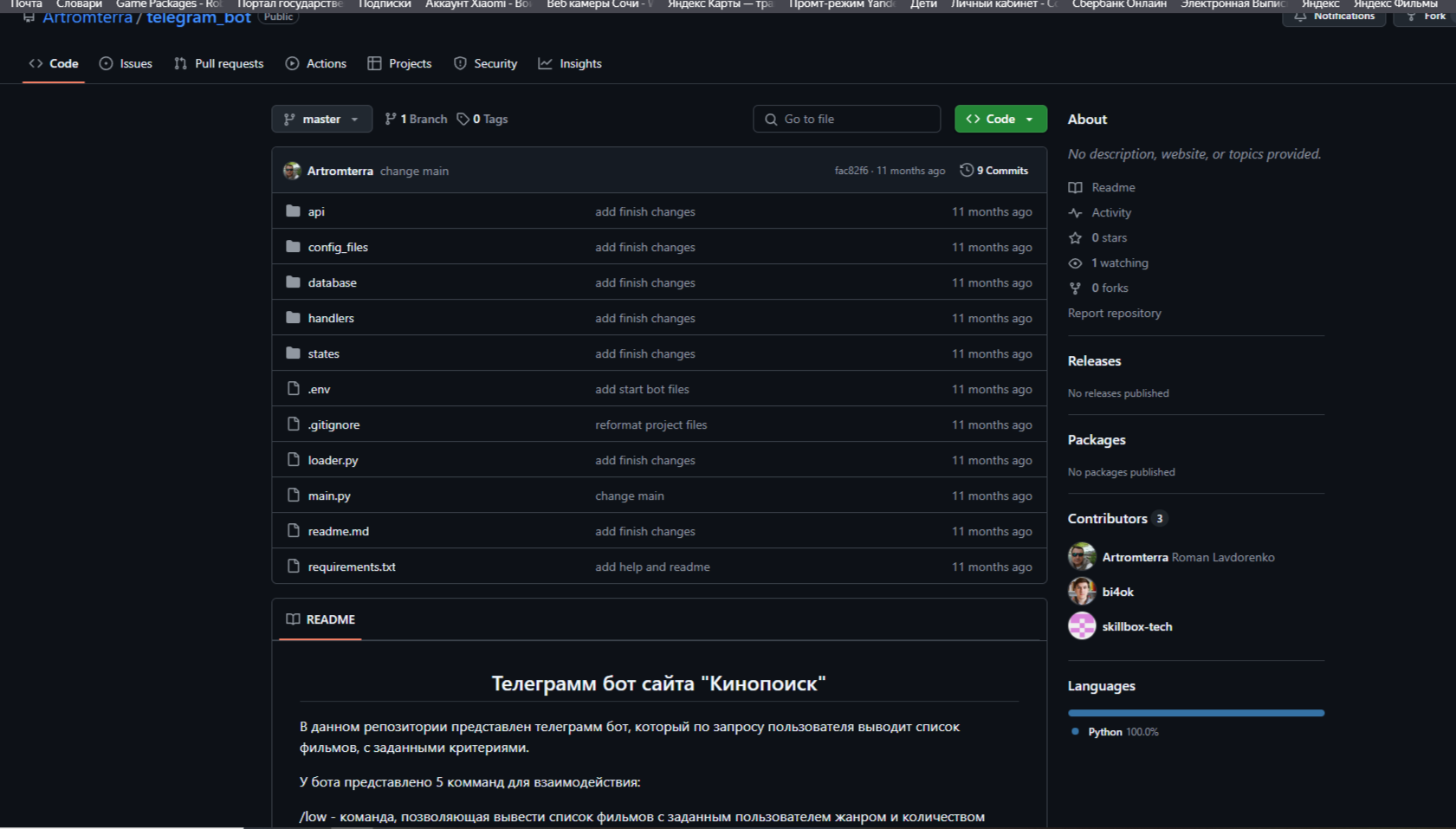
Task: Open the Pull requests tab
Action: (218, 63)
